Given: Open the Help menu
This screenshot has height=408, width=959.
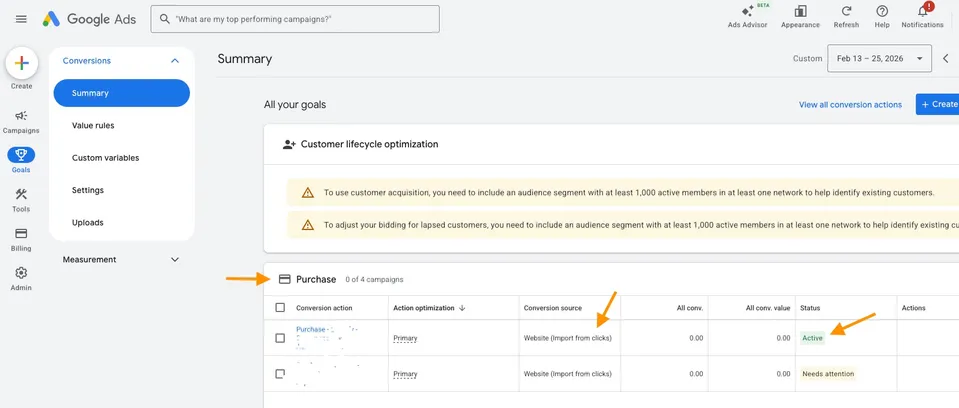Looking at the screenshot, I should click(x=882, y=17).
